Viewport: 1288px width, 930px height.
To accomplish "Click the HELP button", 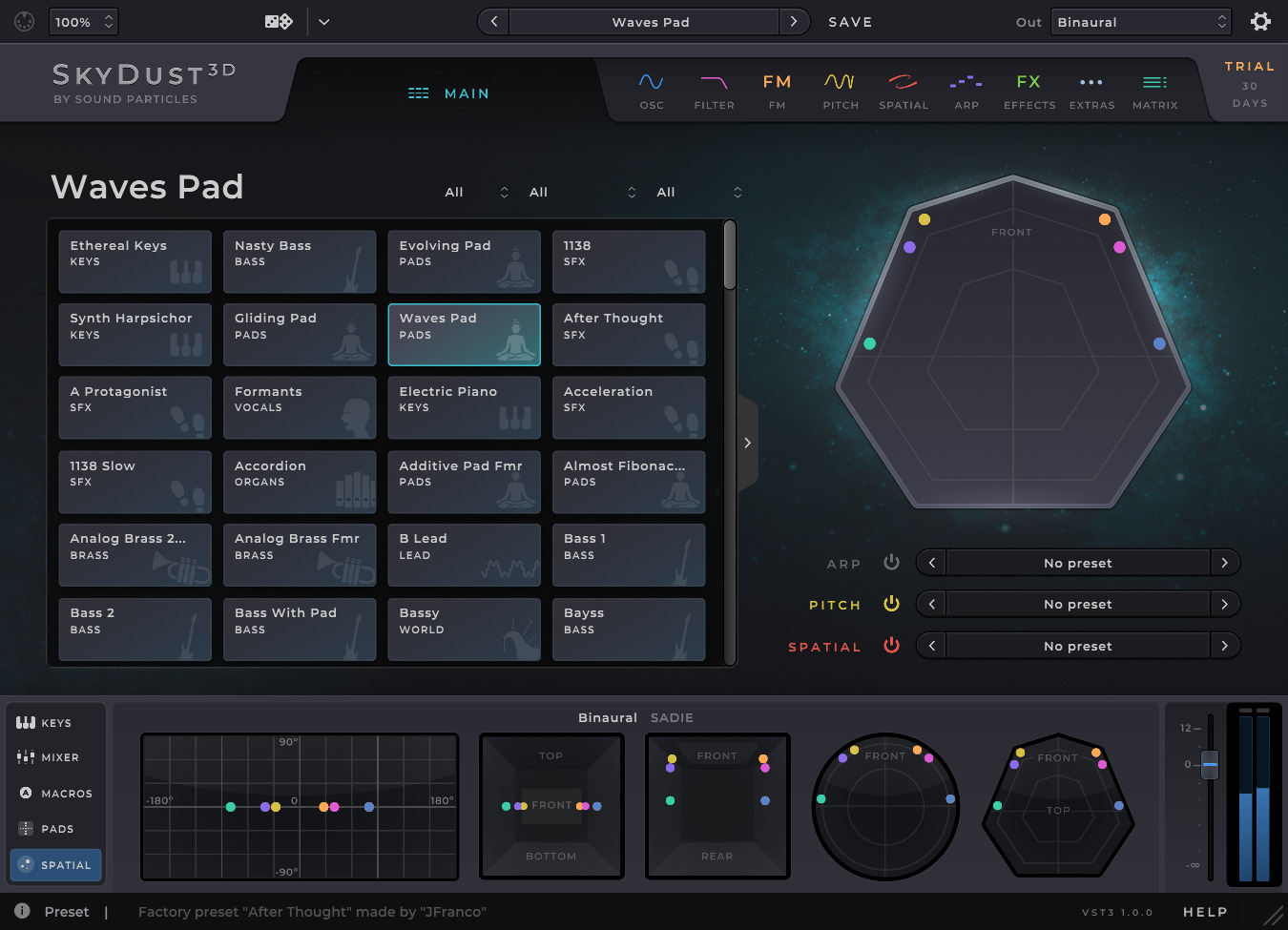I will 1205,912.
